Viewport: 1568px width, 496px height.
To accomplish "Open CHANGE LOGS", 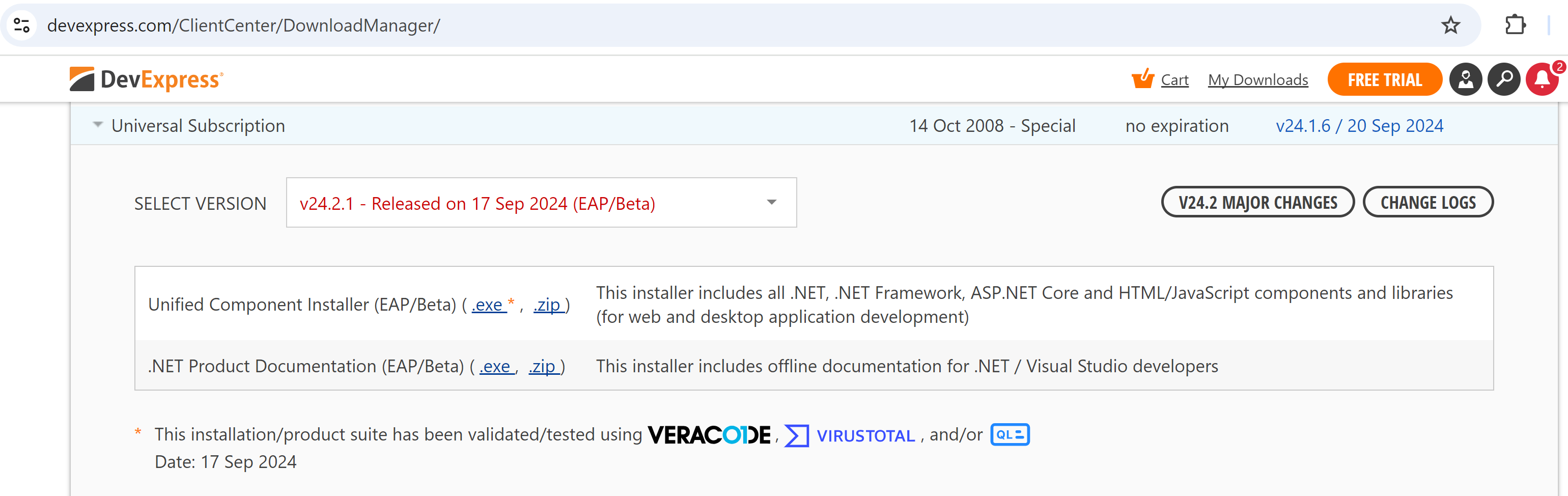I will [1428, 202].
